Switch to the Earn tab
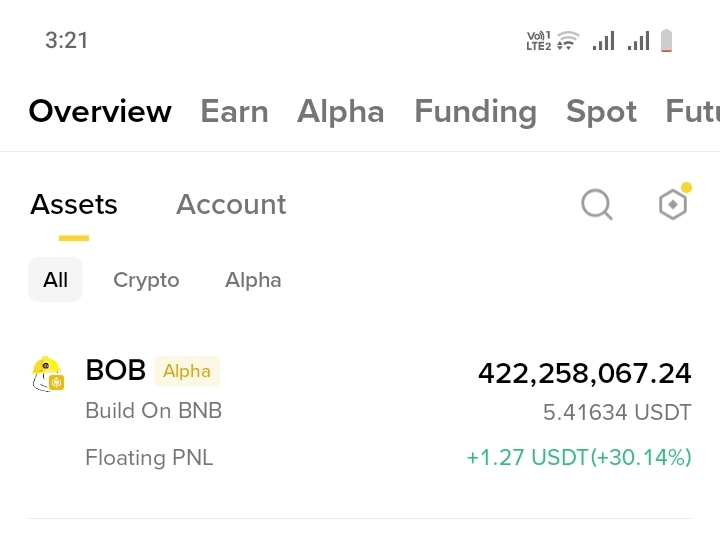Image resolution: width=720 pixels, height=540 pixels. [x=234, y=112]
